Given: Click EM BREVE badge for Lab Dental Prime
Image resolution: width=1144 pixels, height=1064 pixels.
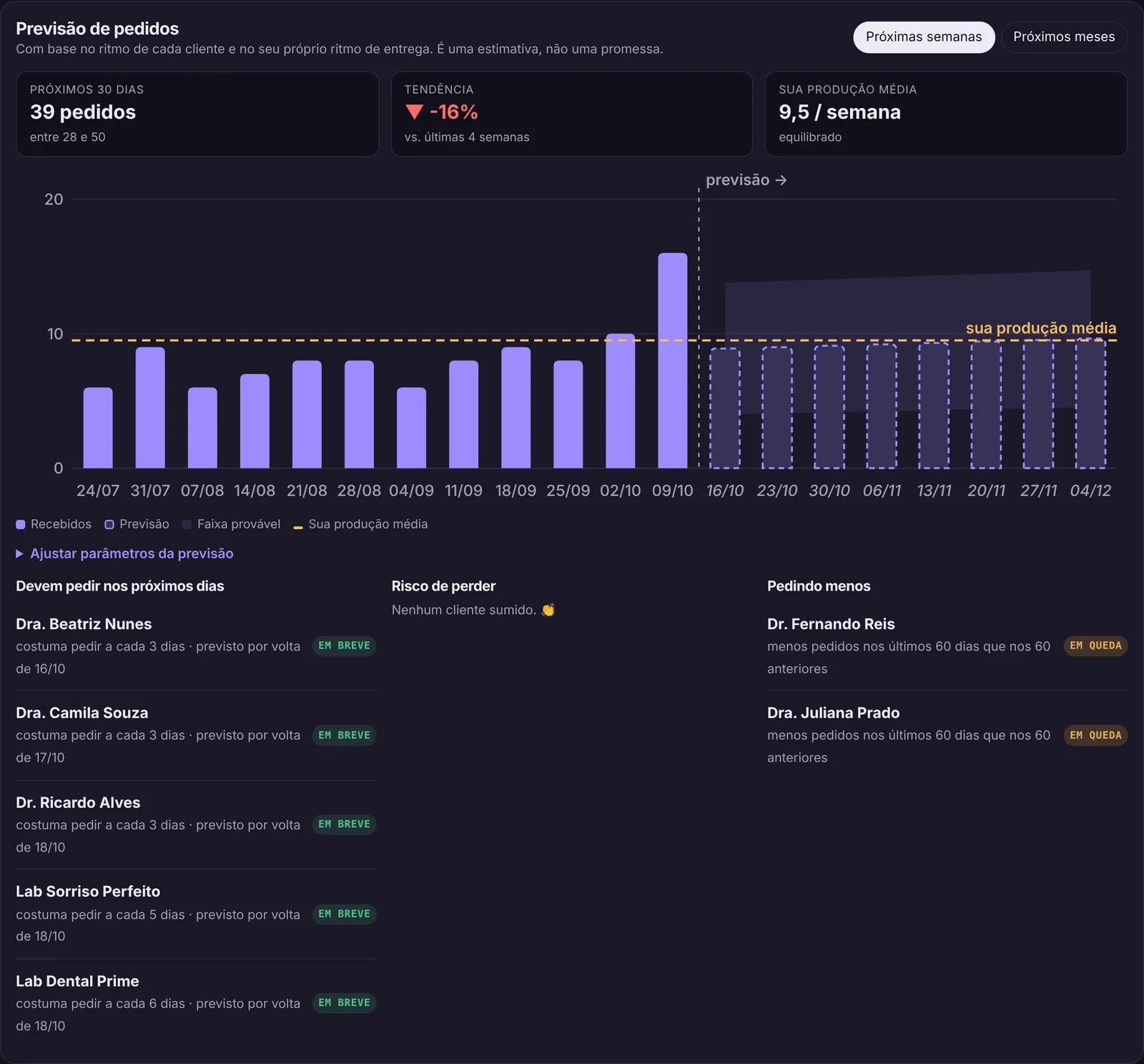Looking at the screenshot, I should pyautogui.click(x=345, y=1003).
